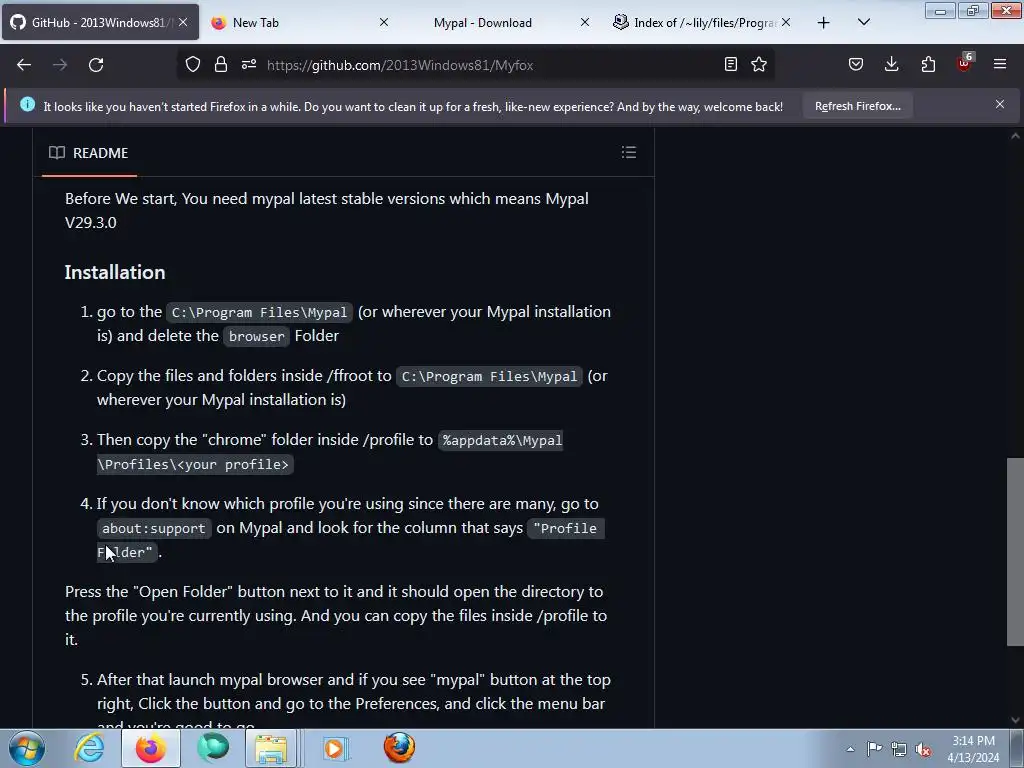Viewport: 1024px width, 768px height.
Task: Click the Refresh Firefox button
Action: click(x=857, y=106)
